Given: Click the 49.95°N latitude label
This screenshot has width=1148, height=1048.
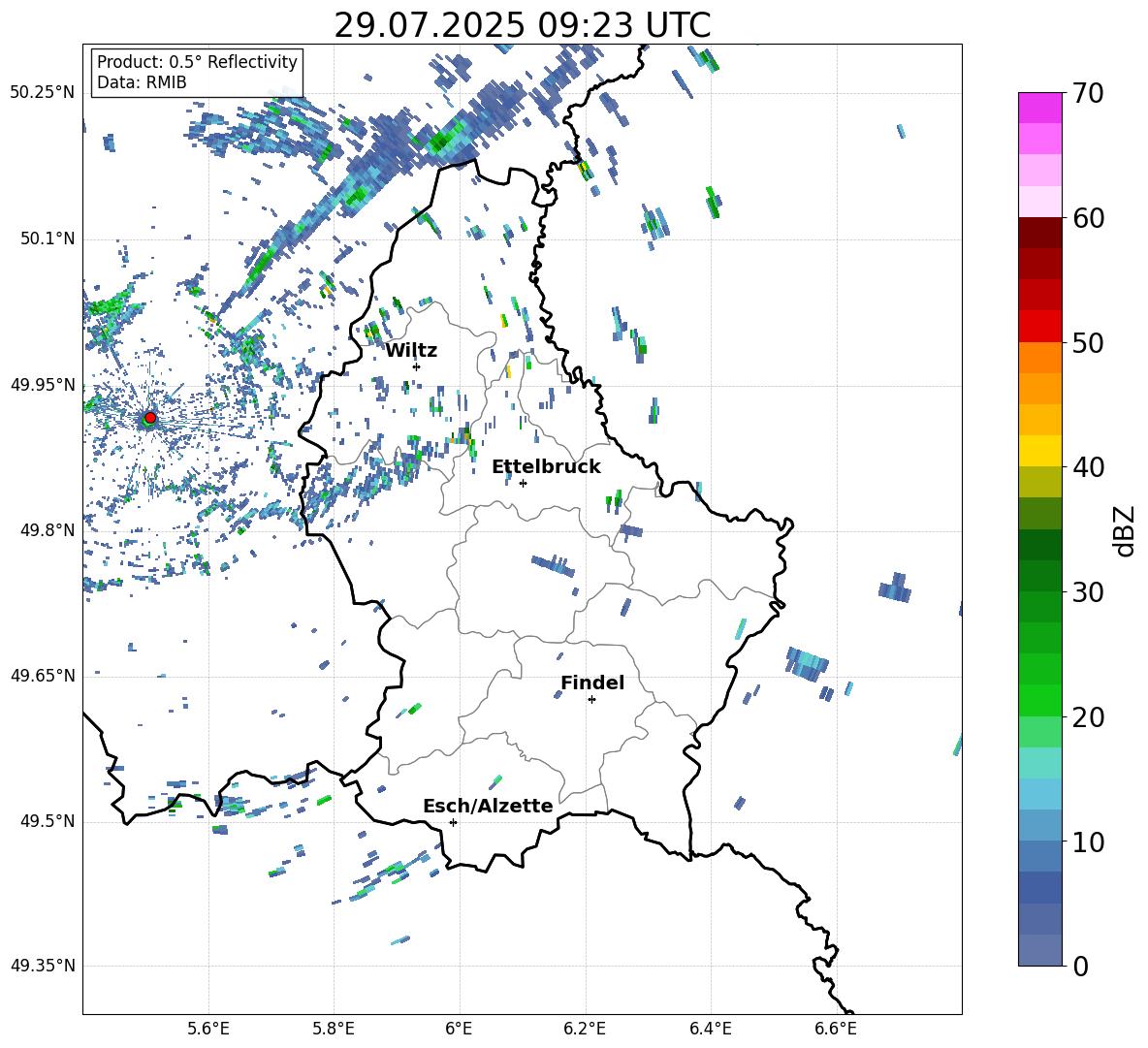Looking at the screenshot, I should (x=43, y=385).
